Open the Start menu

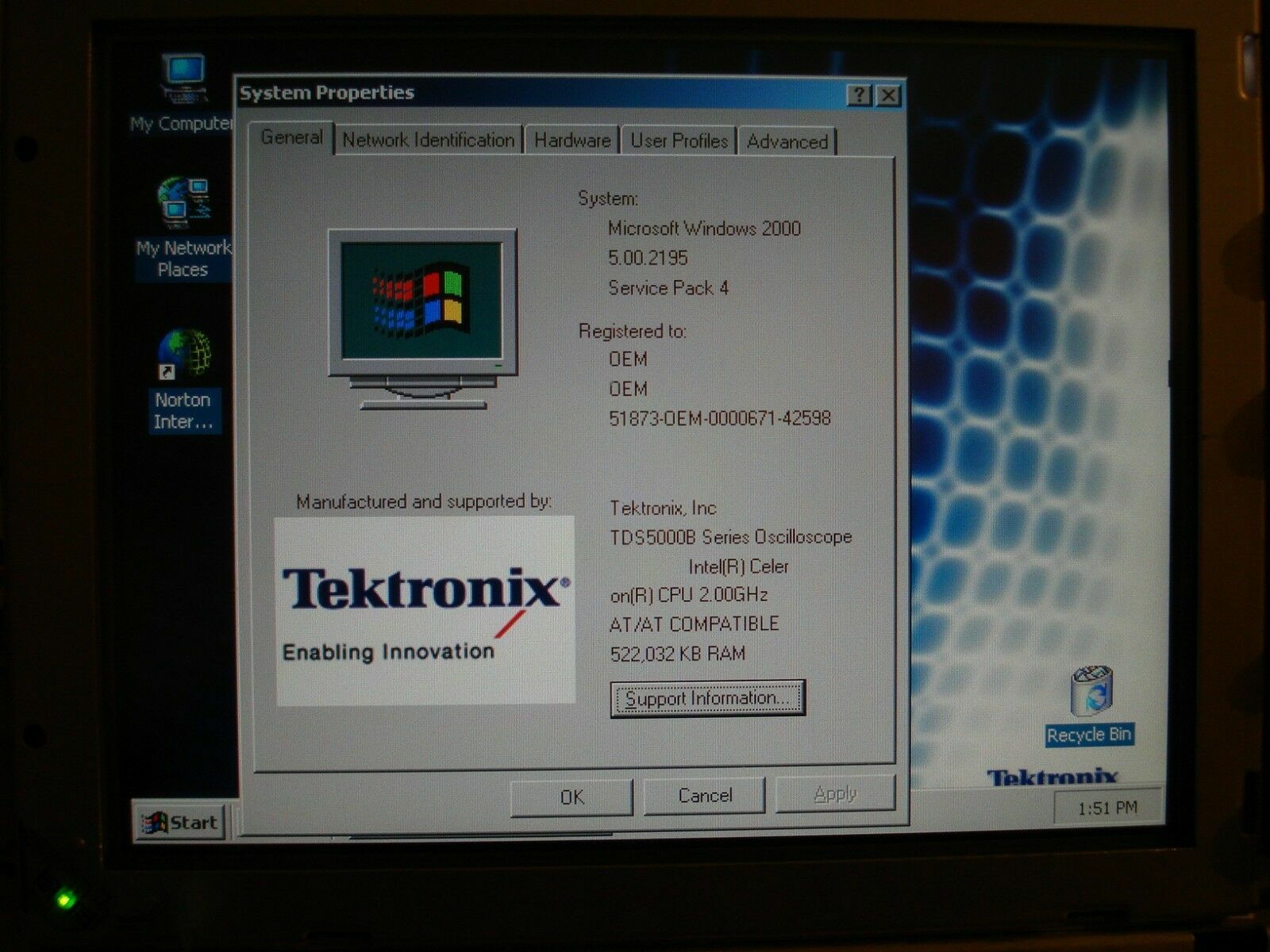180,823
